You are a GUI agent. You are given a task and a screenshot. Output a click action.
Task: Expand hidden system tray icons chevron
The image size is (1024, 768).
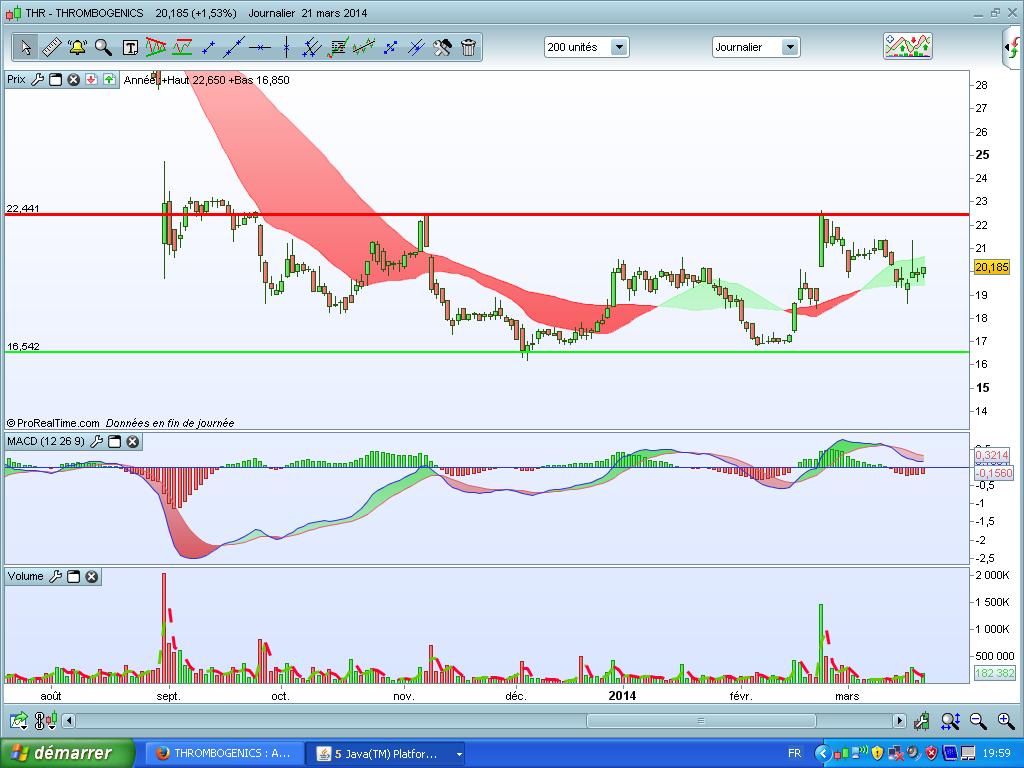coord(823,754)
